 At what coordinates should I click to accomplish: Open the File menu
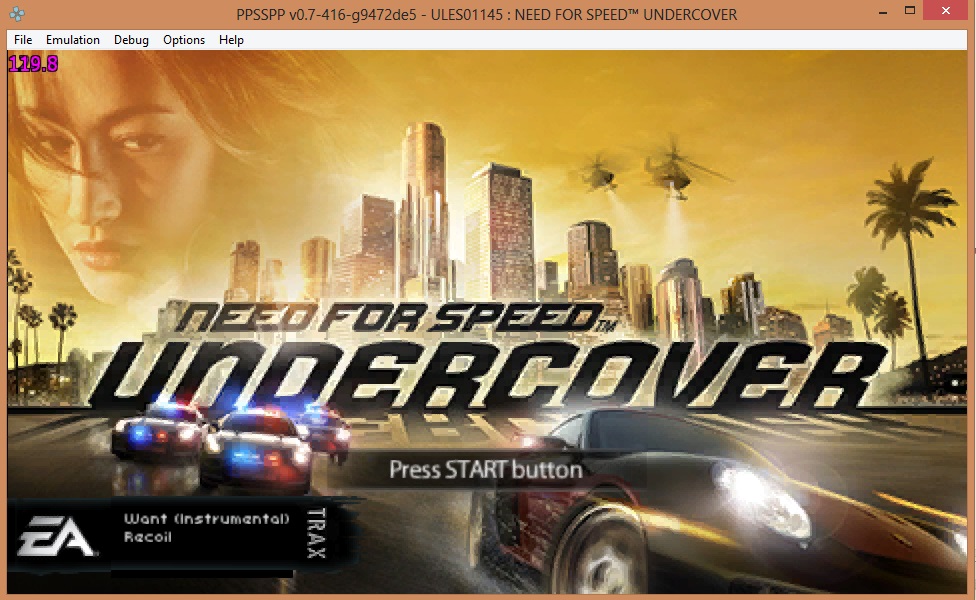[x=23, y=40]
